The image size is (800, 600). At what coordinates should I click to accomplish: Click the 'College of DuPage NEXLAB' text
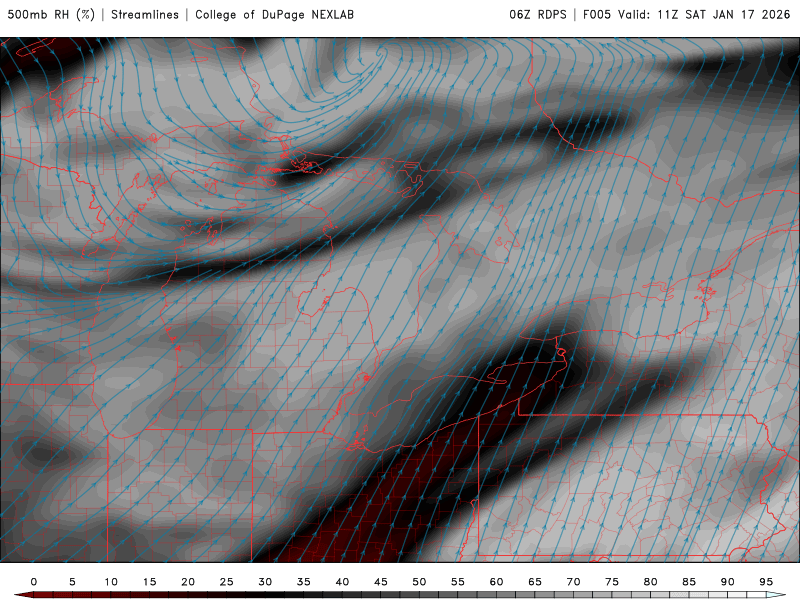tap(274, 14)
